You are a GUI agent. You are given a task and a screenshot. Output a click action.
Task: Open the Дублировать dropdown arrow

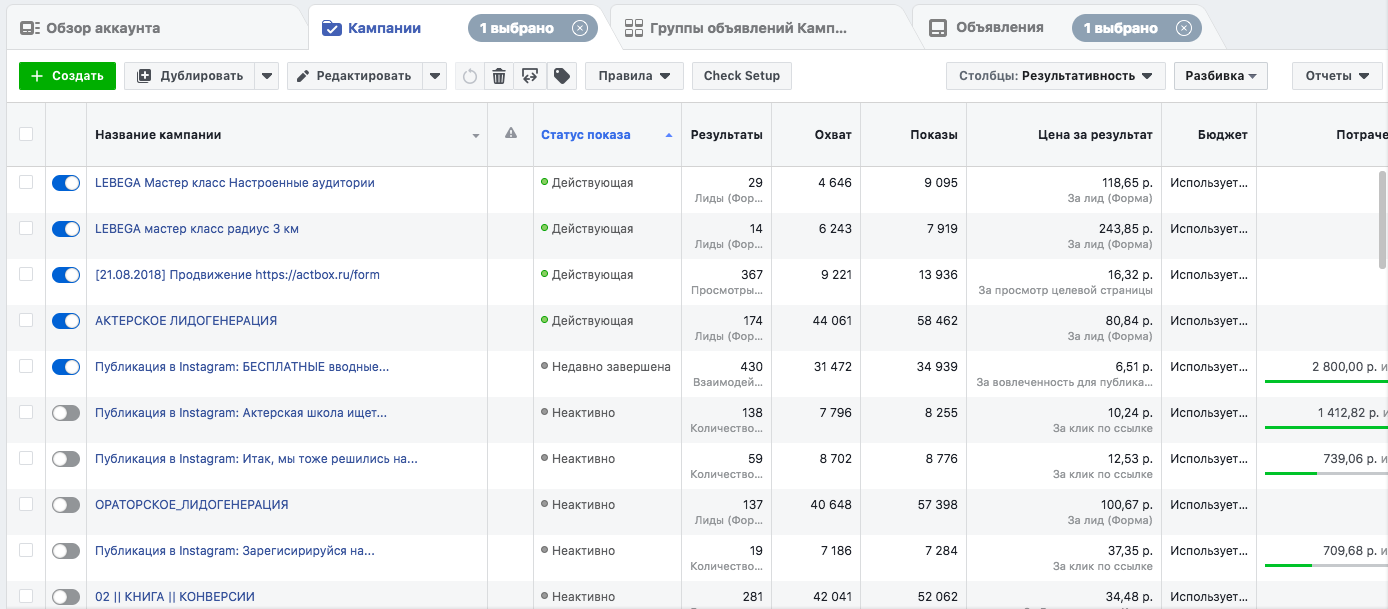pos(266,76)
